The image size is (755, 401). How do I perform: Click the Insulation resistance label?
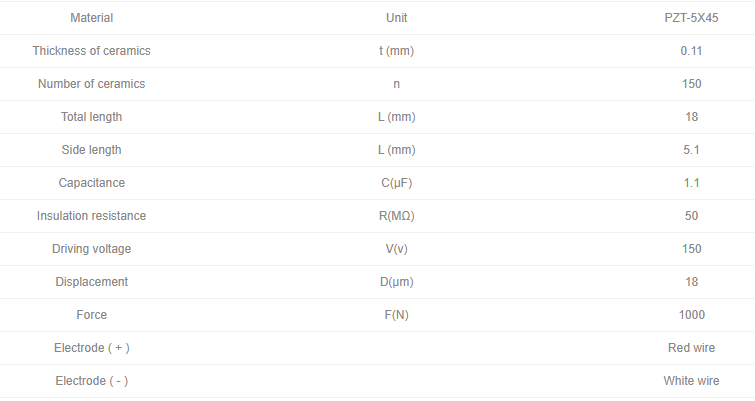pyautogui.click(x=91, y=216)
